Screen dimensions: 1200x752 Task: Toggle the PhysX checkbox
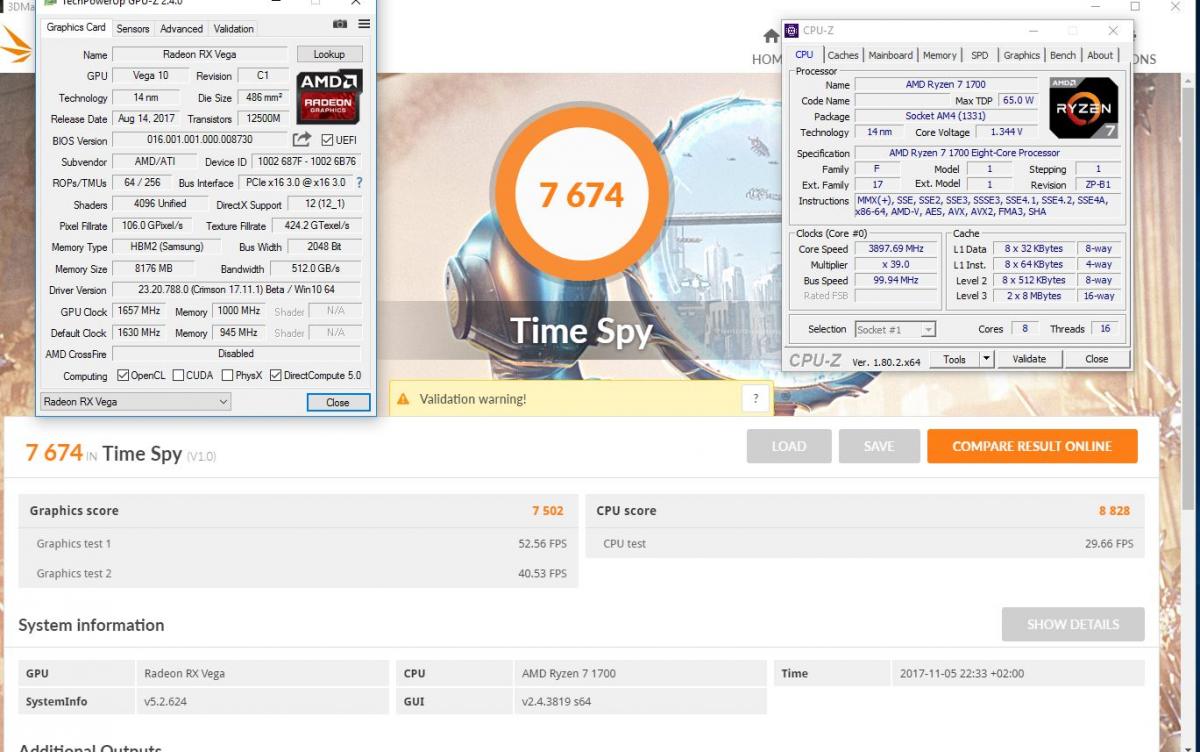(x=227, y=376)
